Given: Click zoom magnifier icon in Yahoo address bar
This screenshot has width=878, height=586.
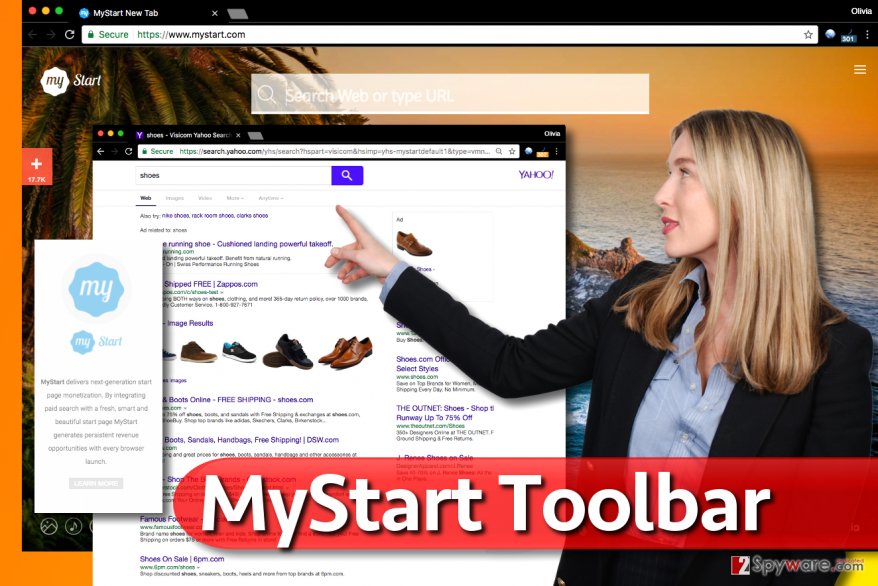Looking at the screenshot, I should [499, 151].
